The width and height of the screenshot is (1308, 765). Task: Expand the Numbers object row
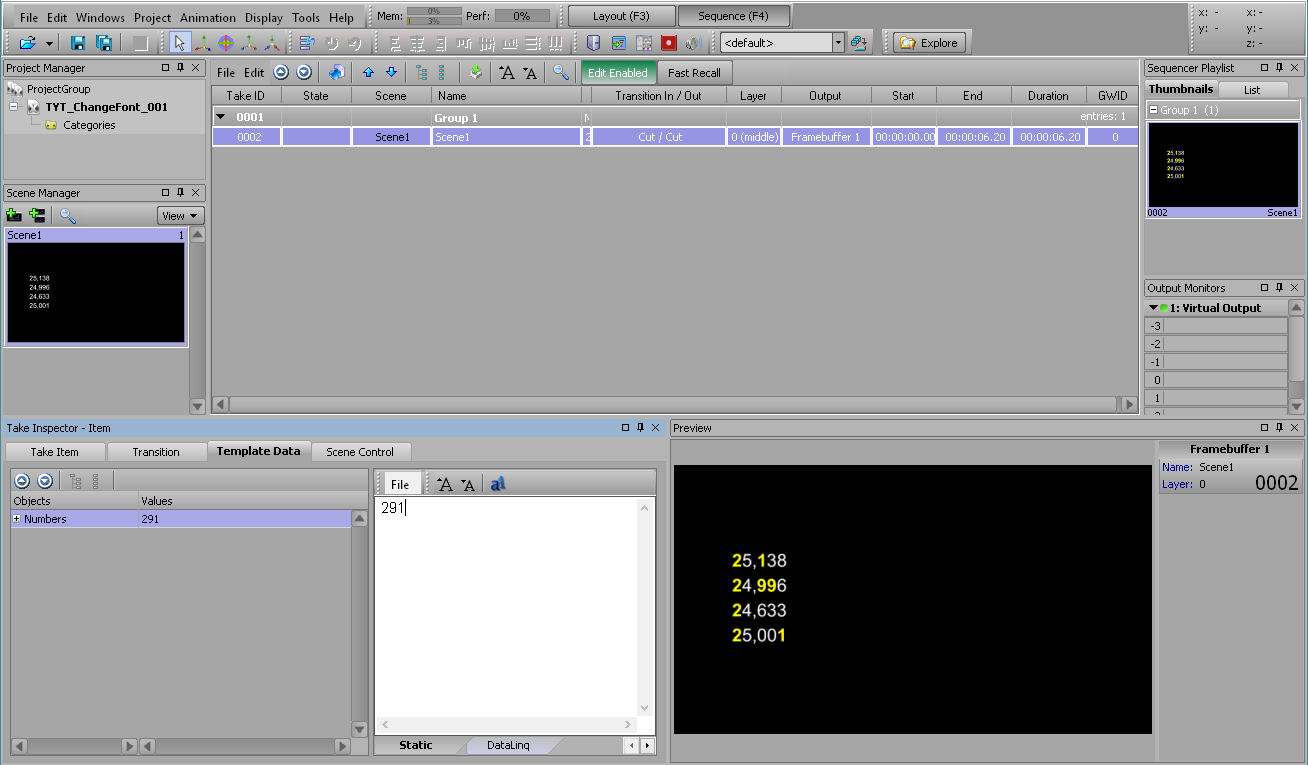(17, 519)
